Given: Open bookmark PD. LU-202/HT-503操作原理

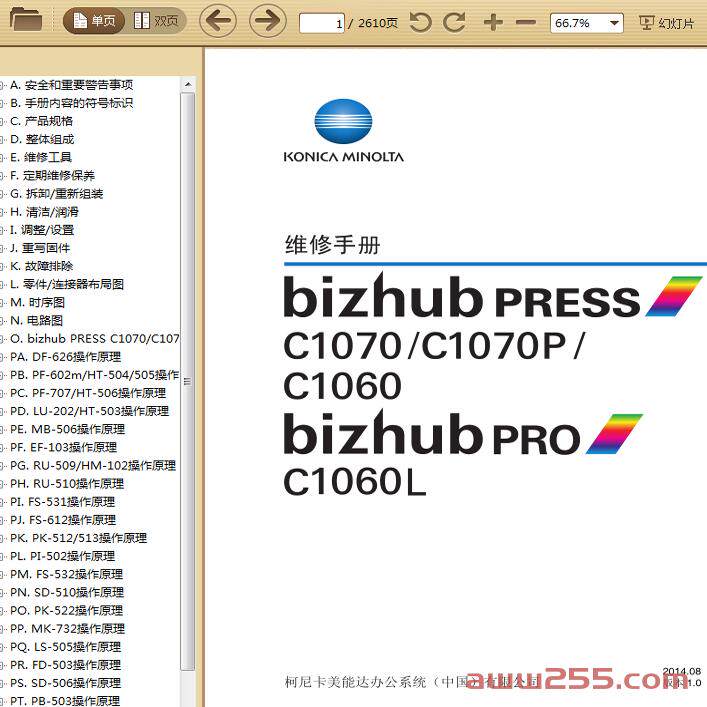Looking at the screenshot, I should [x=89, y=411].
